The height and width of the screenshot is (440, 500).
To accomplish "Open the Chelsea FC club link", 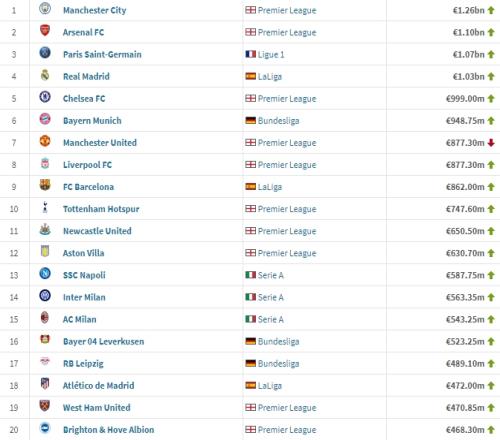I will click(x=84, y=99).
